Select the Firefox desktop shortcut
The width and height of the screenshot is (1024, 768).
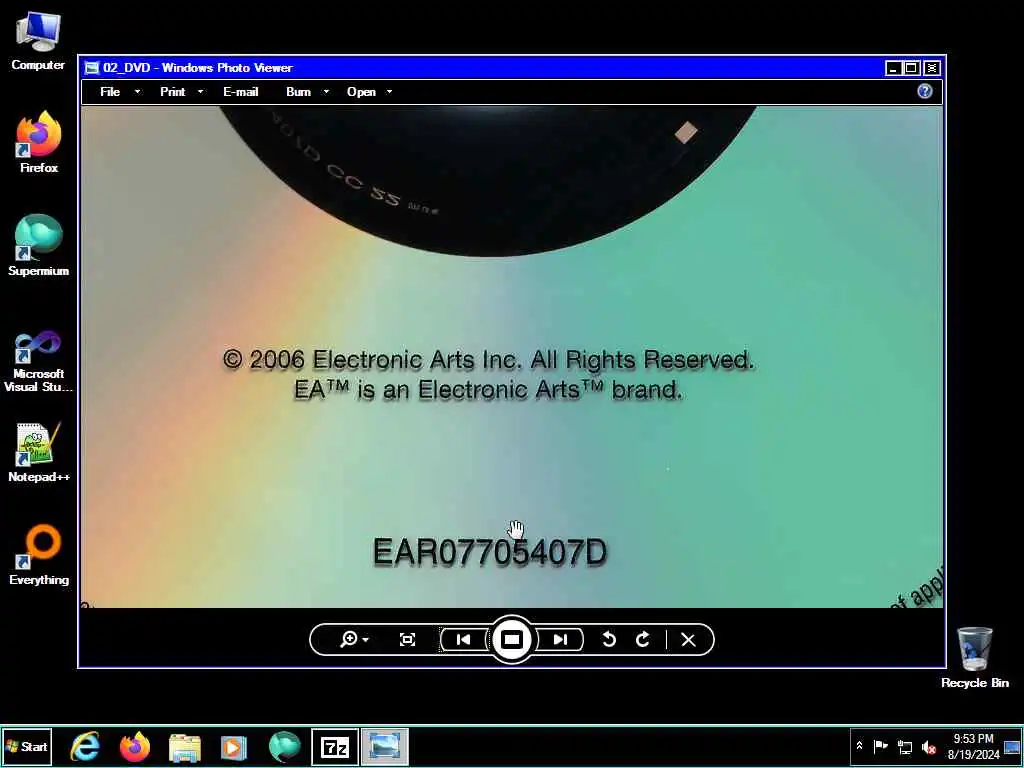(39, 142)
